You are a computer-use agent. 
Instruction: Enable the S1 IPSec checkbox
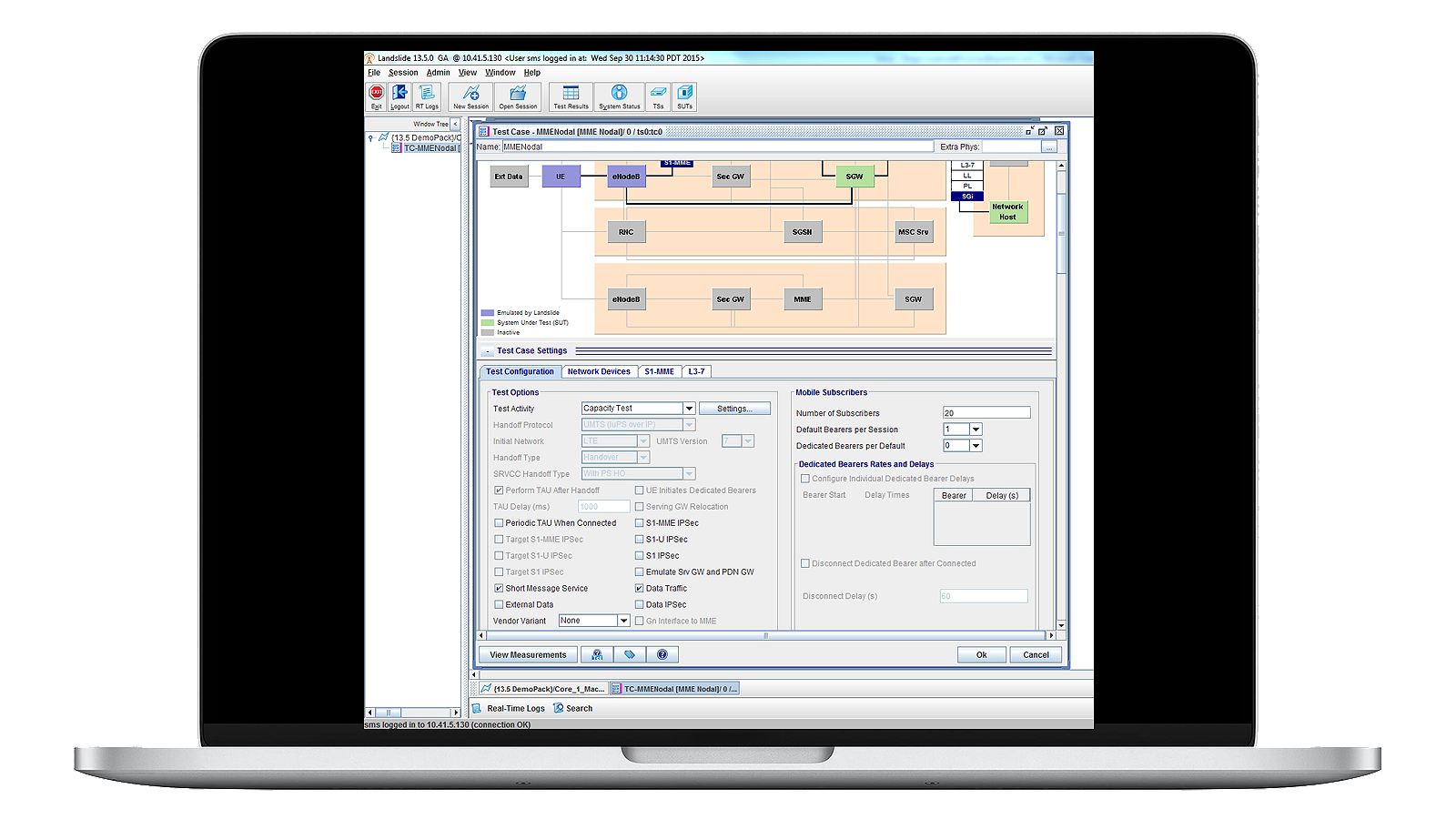(x=639, y=556)
